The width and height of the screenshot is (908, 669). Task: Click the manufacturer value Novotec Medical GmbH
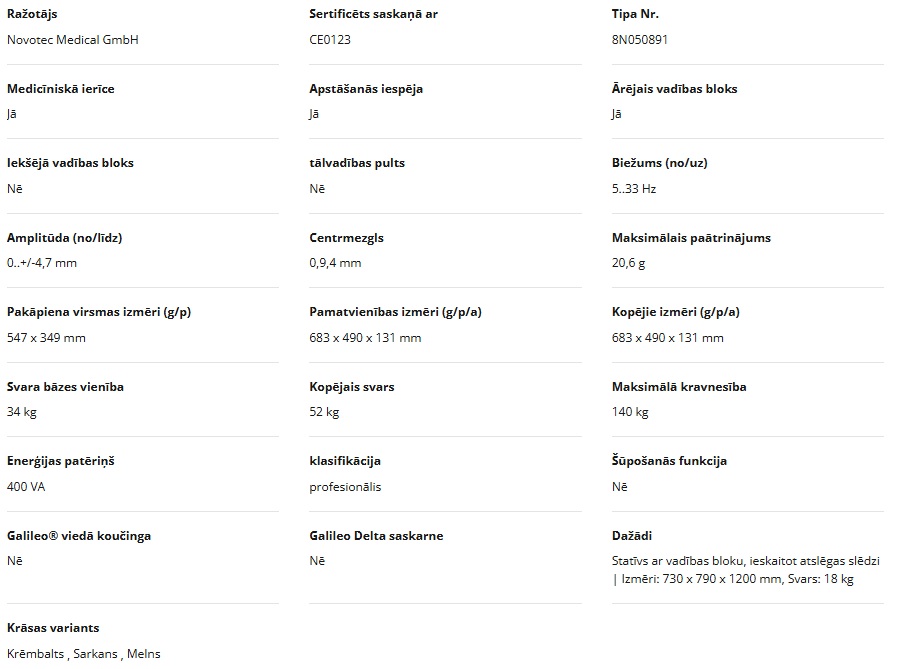click(x=72, y=40)
